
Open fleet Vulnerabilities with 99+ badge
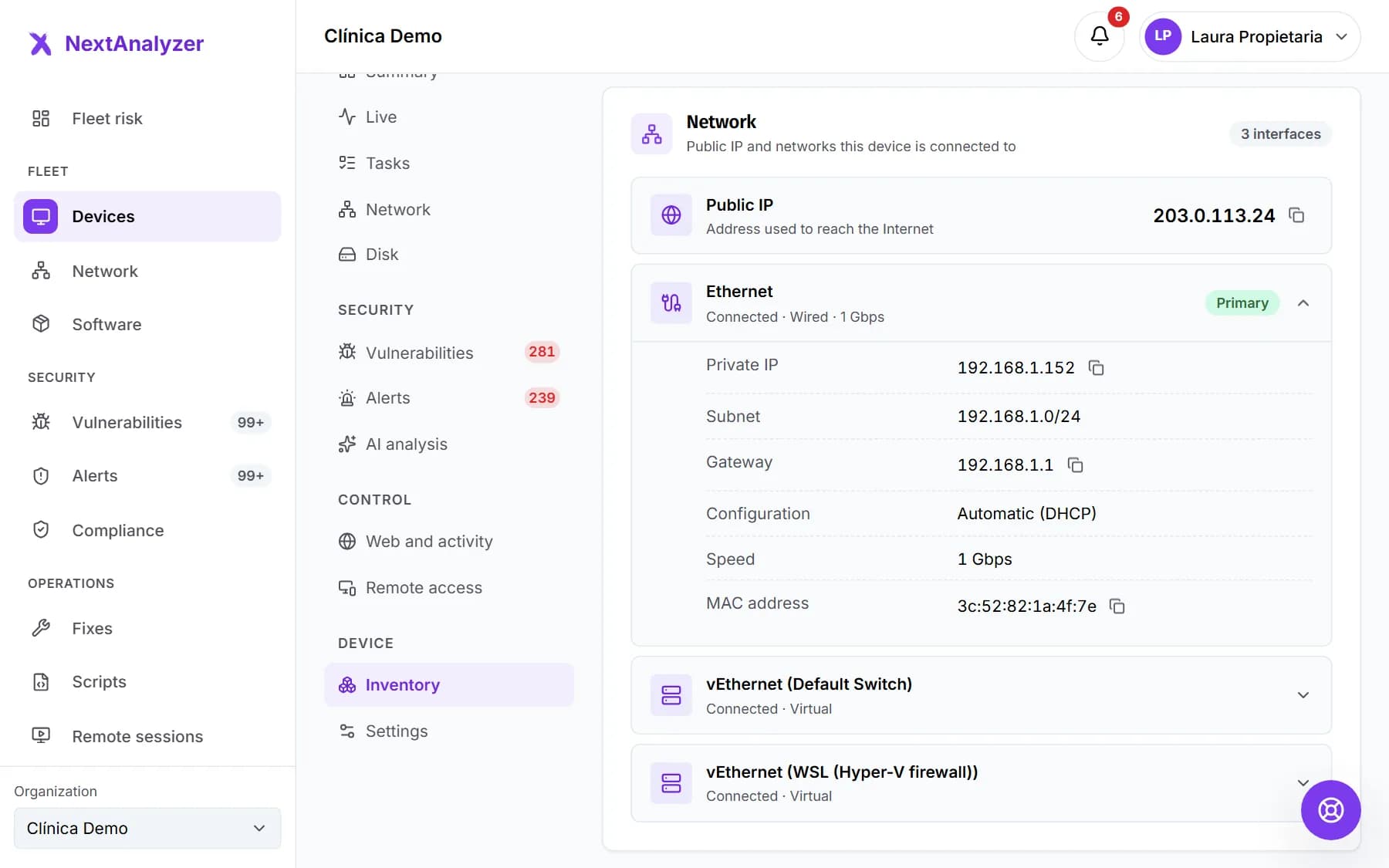tap(147, 422)
